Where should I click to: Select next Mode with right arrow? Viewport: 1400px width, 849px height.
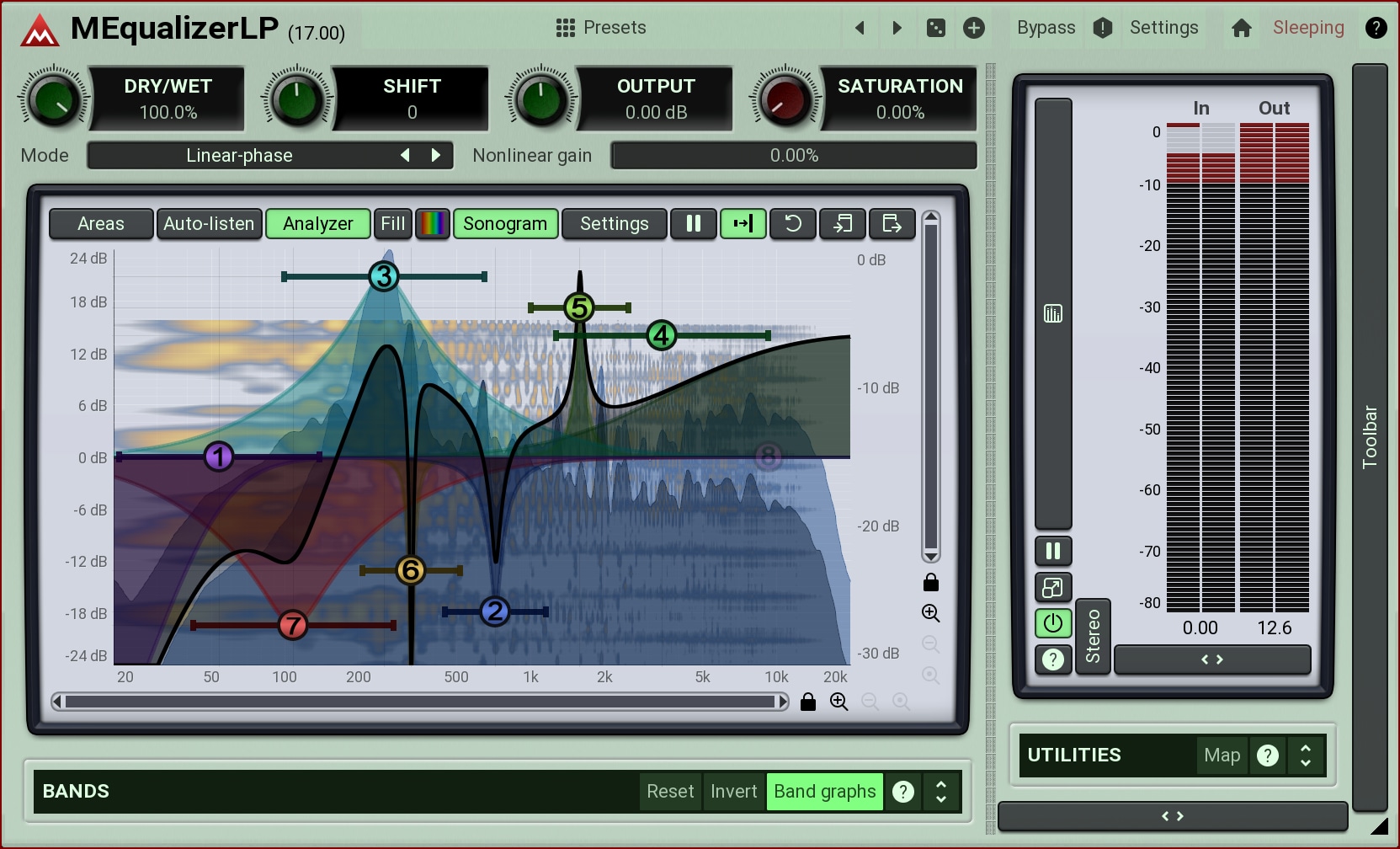(436, 155)
